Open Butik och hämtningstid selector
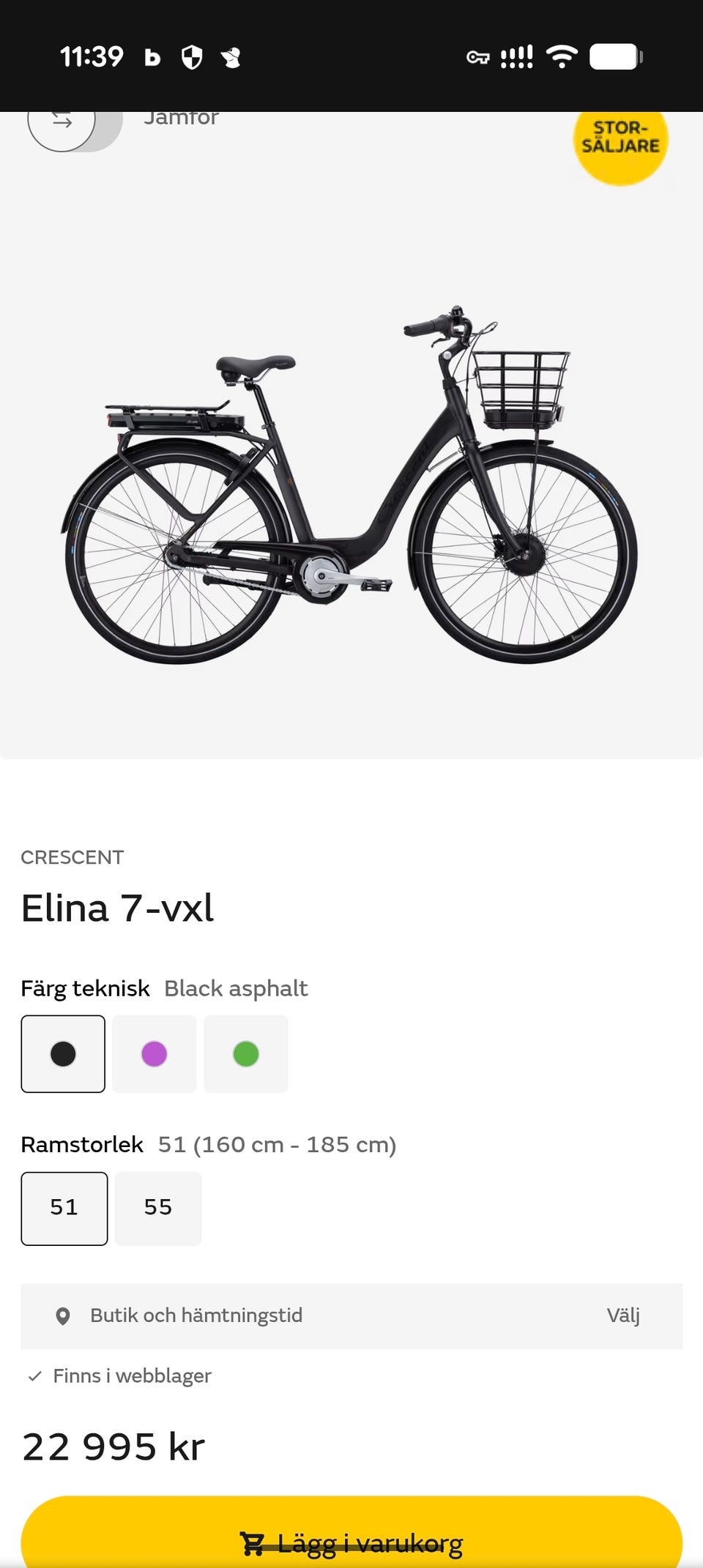The width and height of the screenshot is (703, 1568). coord(196,1315)
